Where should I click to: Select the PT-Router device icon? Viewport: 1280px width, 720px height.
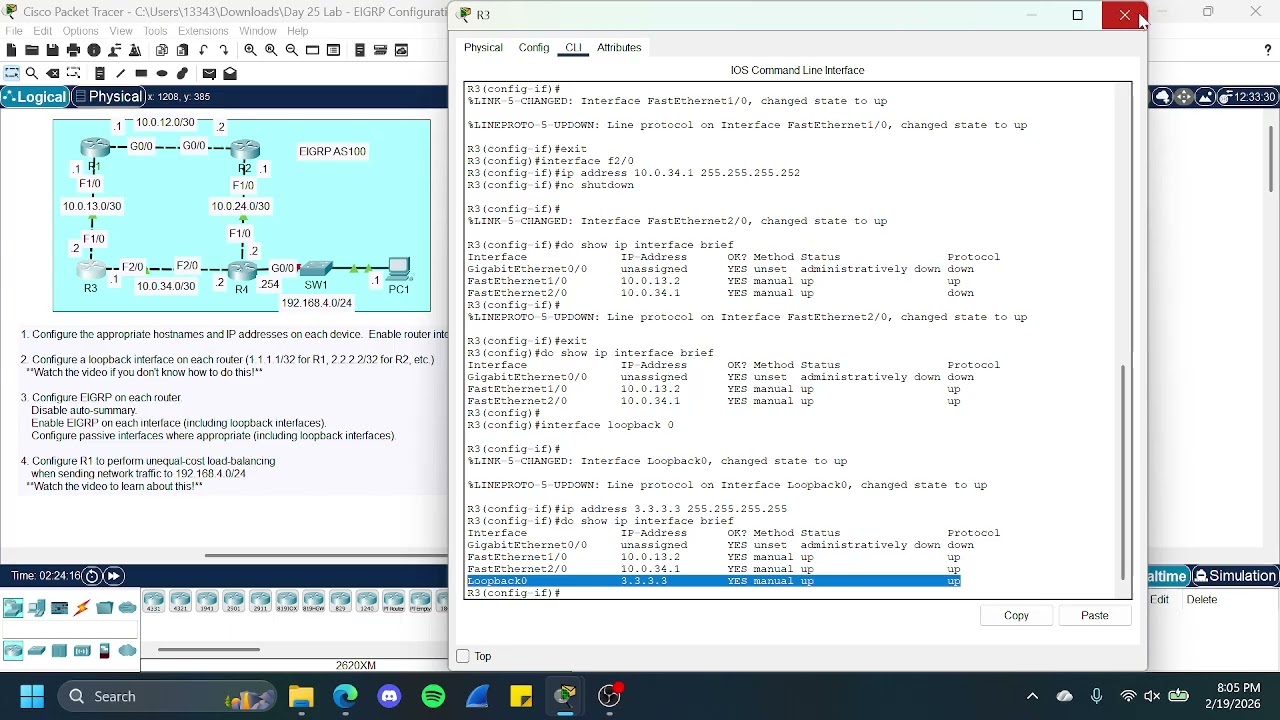393,603
